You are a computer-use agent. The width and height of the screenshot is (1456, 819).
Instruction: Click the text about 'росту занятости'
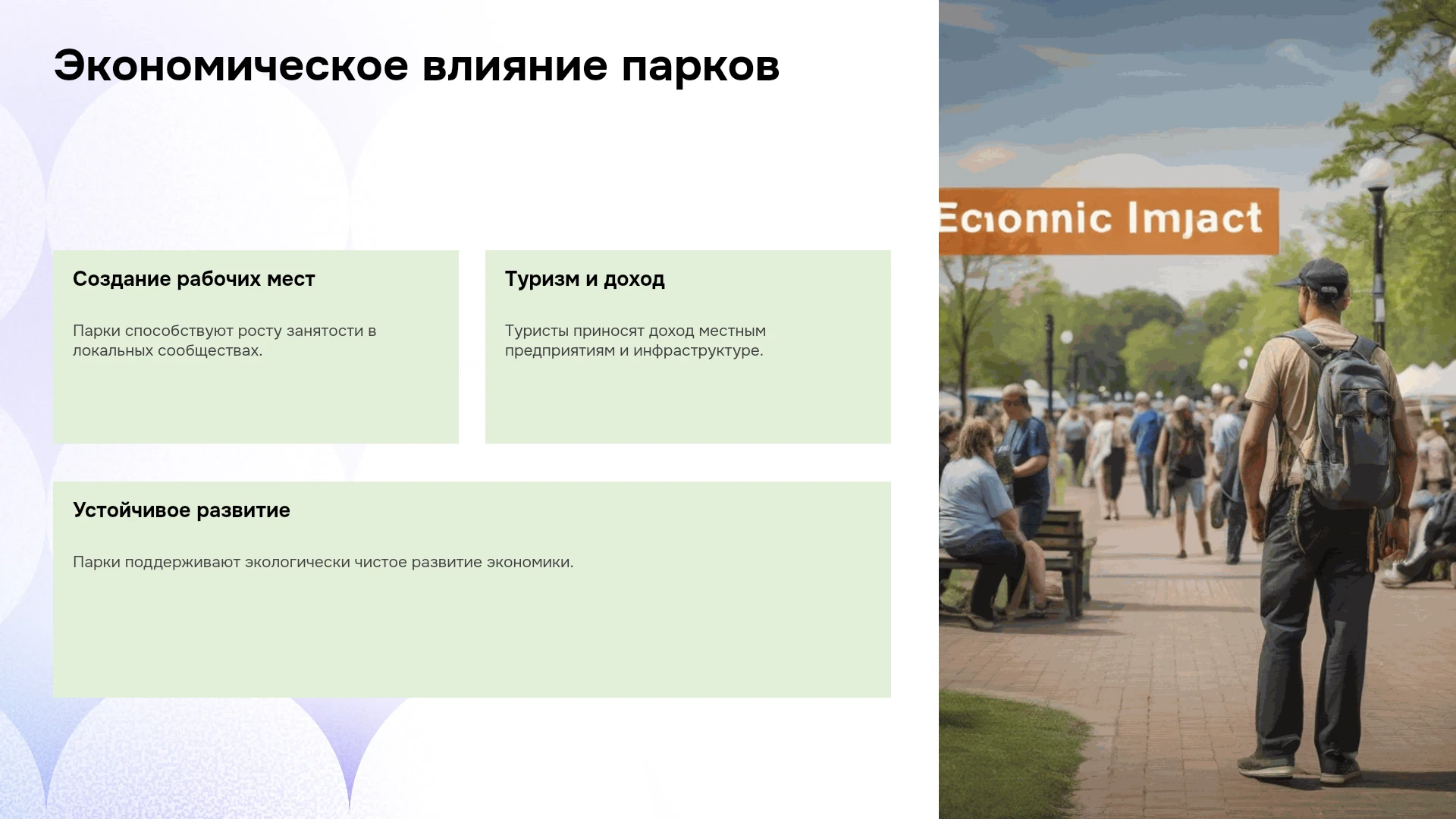[224, 340]
